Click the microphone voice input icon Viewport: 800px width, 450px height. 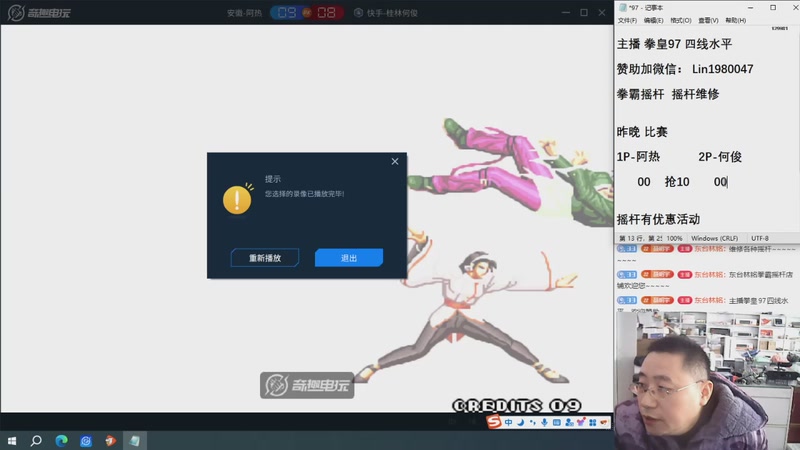544,422
